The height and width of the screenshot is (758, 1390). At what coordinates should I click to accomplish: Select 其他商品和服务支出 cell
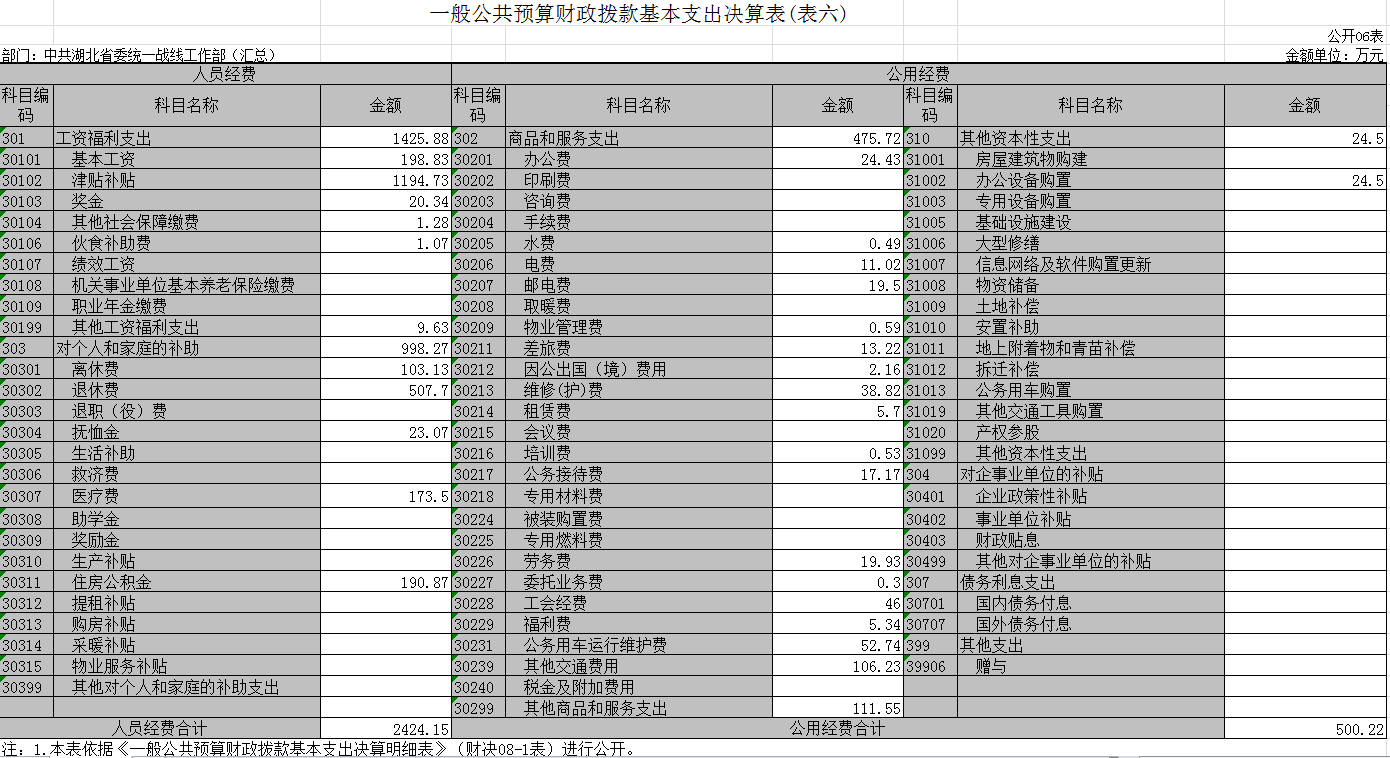(639, 708)
